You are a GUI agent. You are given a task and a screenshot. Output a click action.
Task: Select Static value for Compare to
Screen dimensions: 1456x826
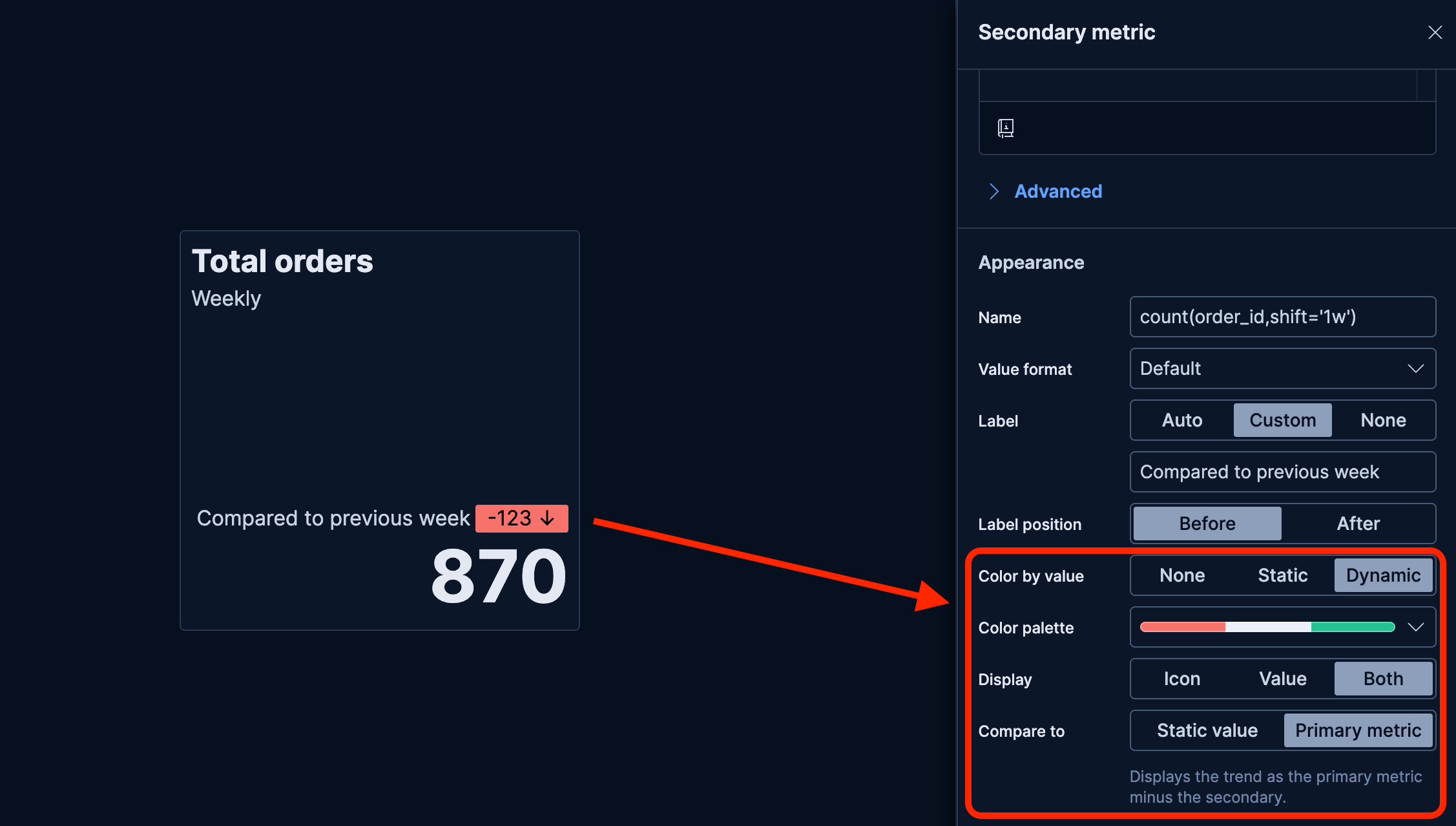(x=1207, y=730)
